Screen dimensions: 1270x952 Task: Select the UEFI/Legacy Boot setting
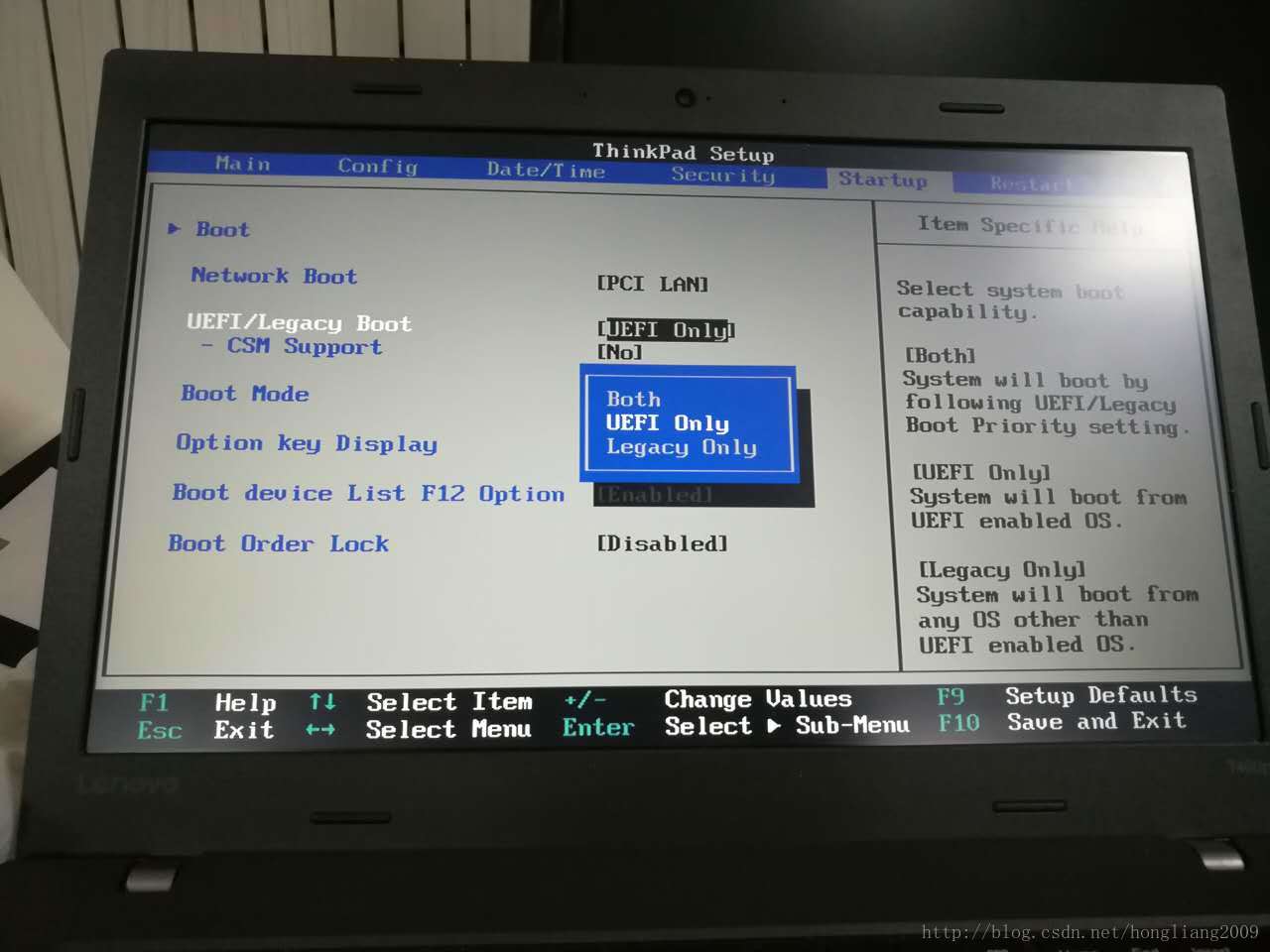[x=299, y=323]
